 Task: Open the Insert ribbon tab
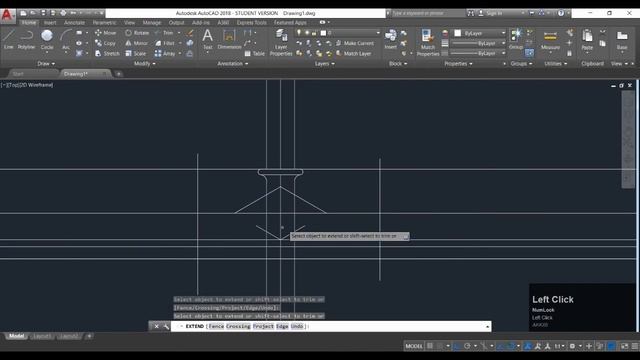coord(50,22)
